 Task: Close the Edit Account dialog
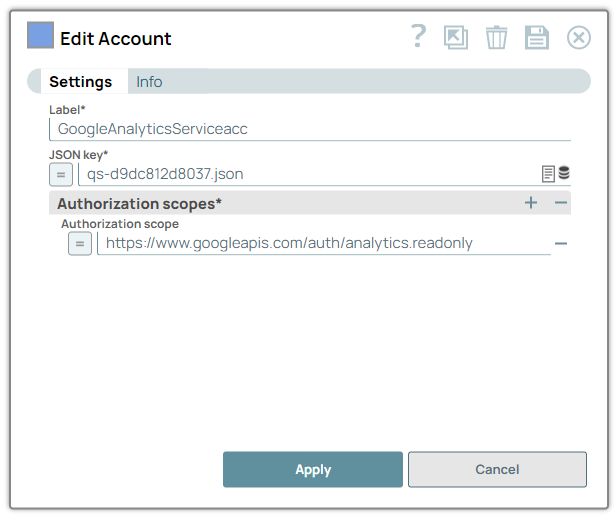tap(578, 38)
